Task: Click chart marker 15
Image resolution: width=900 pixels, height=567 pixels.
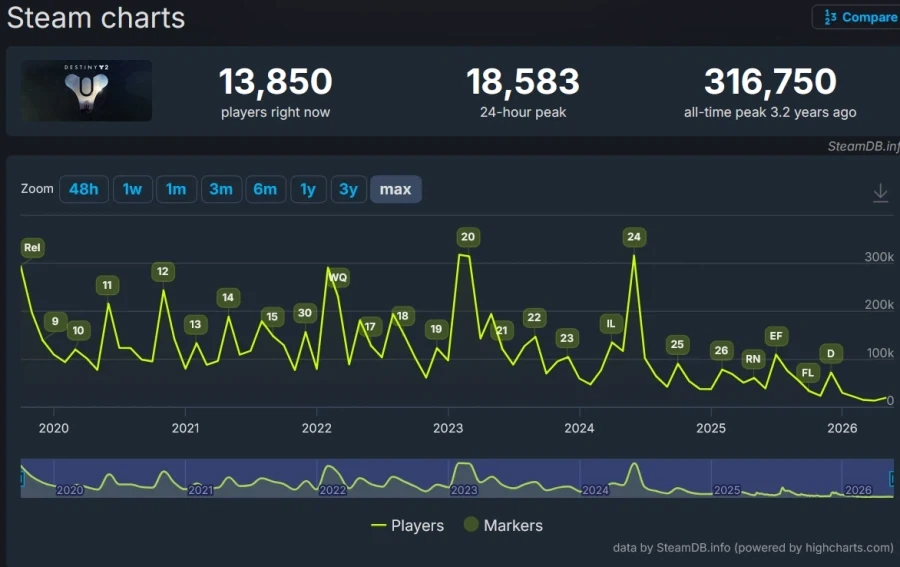Action: 272,316
